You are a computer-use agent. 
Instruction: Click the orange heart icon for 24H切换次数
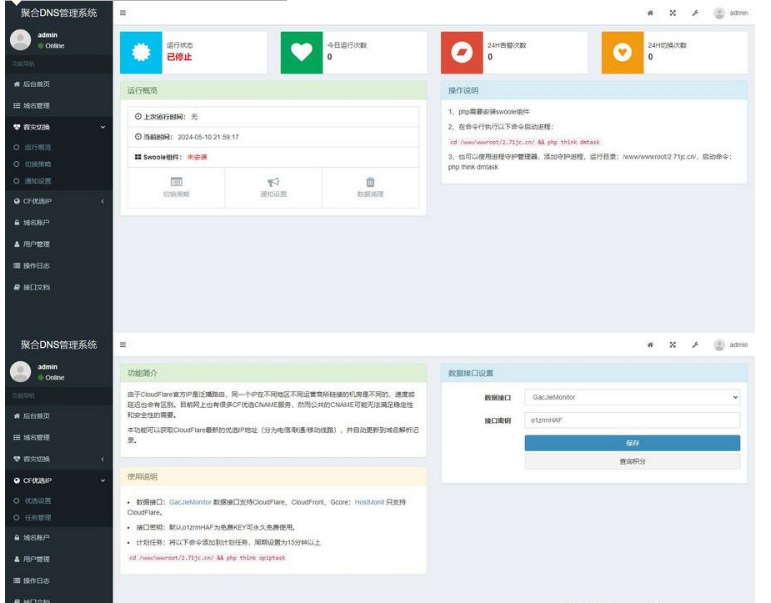pyautogui.click(x=621, y=51)
